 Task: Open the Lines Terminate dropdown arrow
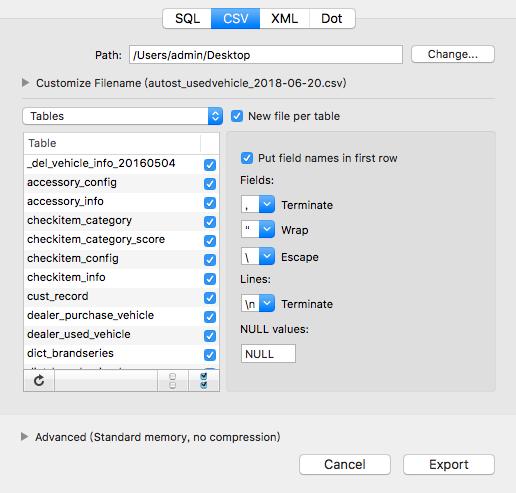pyautogui.click(x=267, y=303)
